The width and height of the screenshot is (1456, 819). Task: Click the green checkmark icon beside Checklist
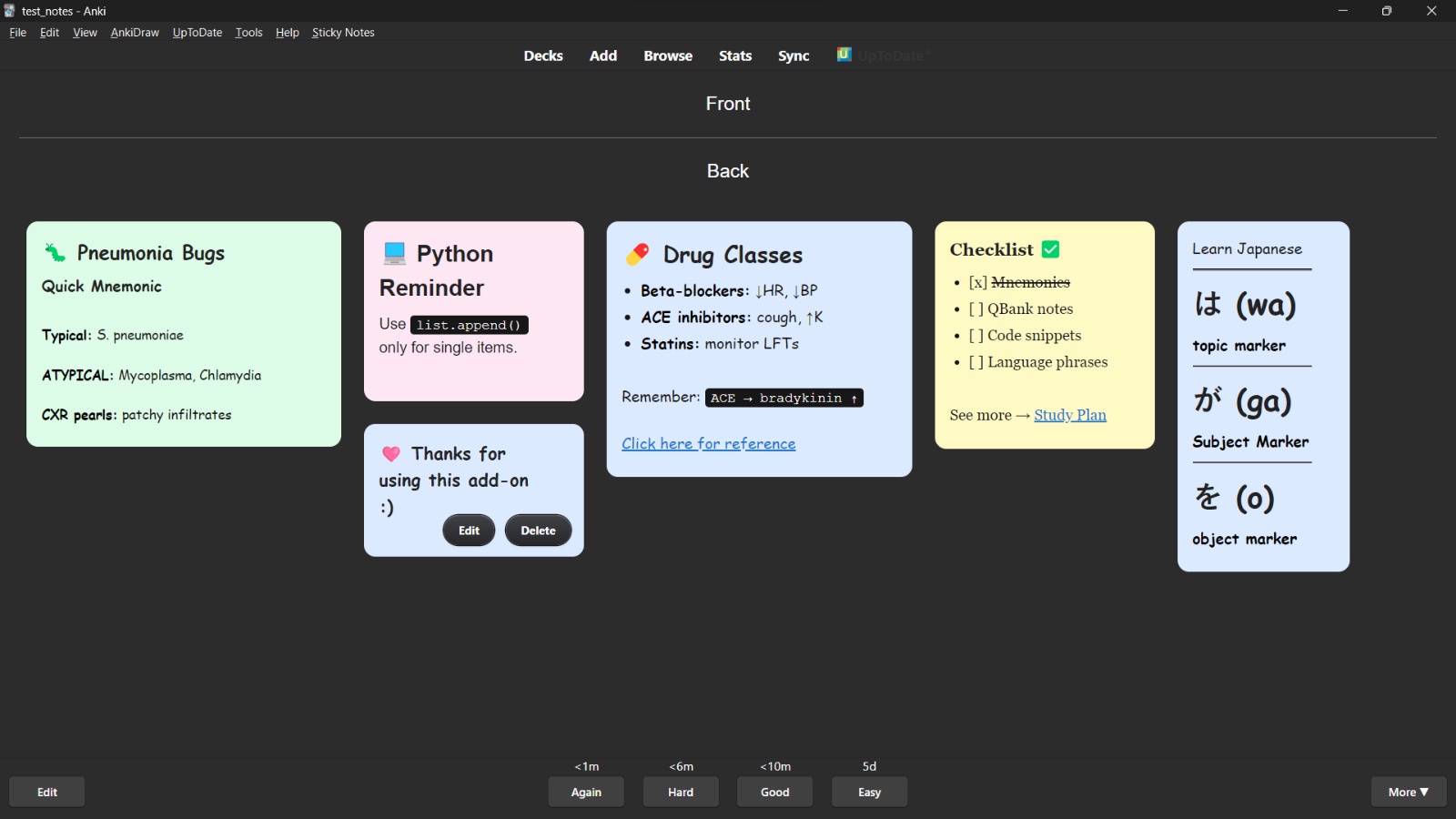pos(1051,249)
